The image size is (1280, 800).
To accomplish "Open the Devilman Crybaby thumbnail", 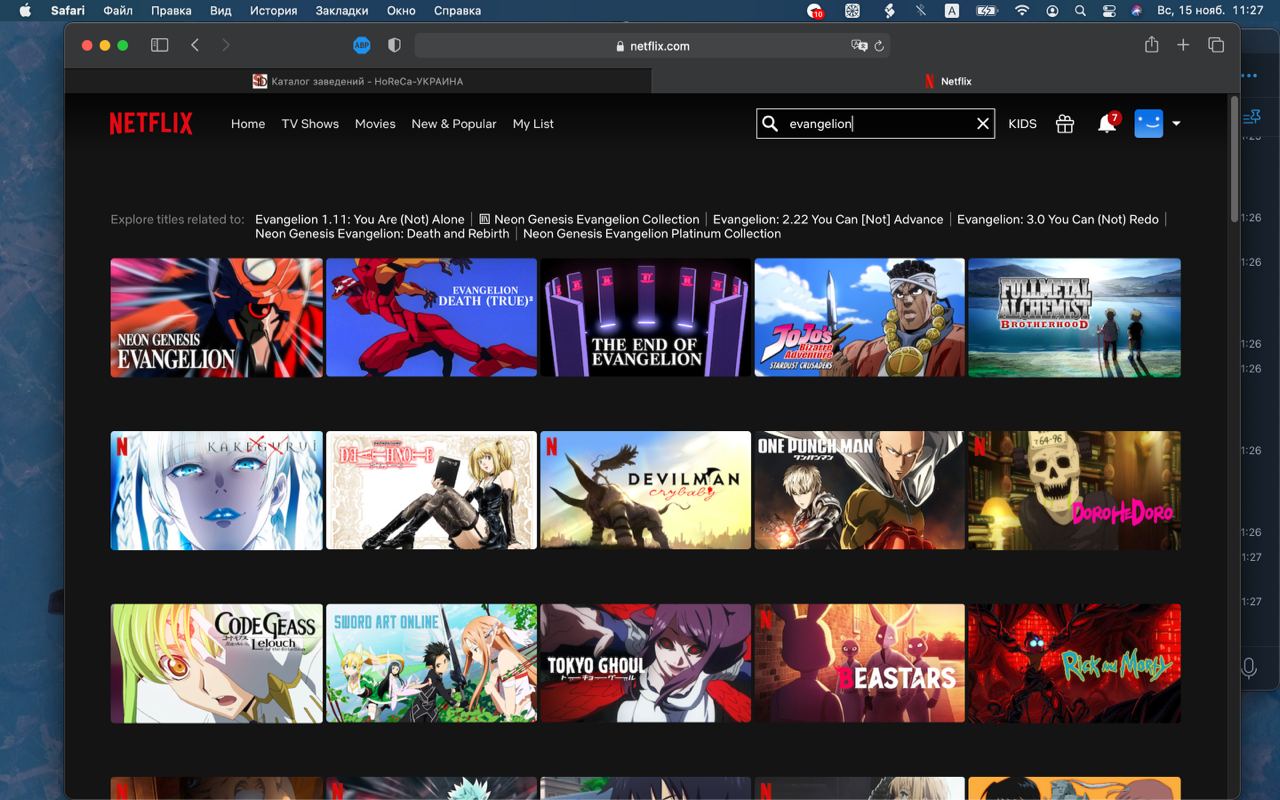I will (645, 490).
